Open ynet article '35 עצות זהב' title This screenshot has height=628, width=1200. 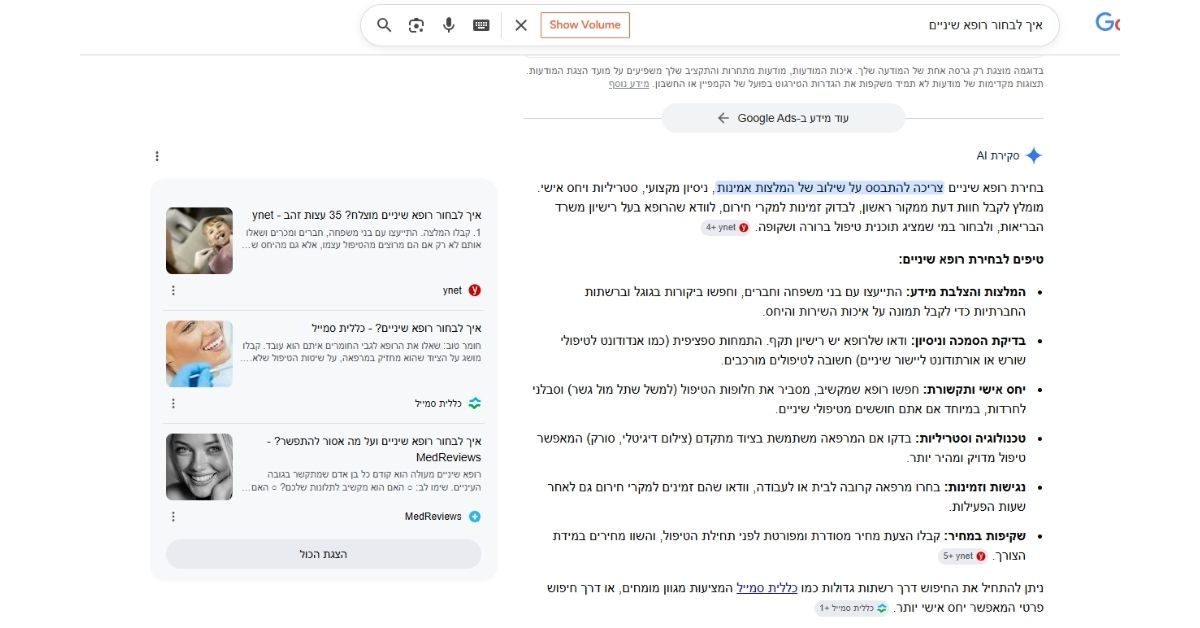click(x=367, y=214)
